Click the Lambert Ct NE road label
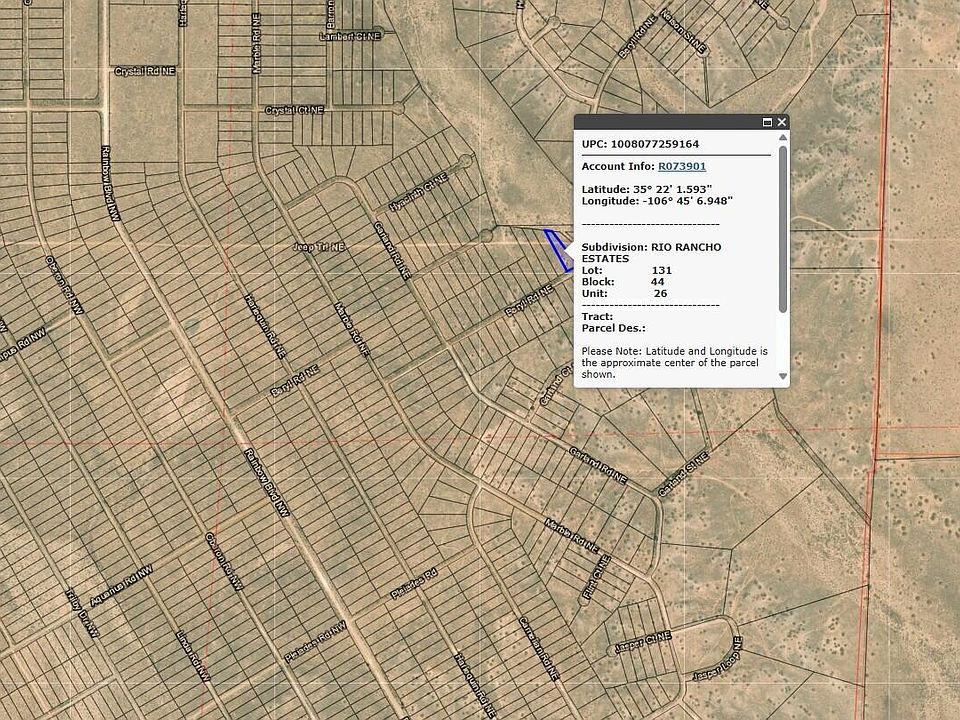Image resolution: width=960 pixels, height=720 pixels. coord(350,37)
